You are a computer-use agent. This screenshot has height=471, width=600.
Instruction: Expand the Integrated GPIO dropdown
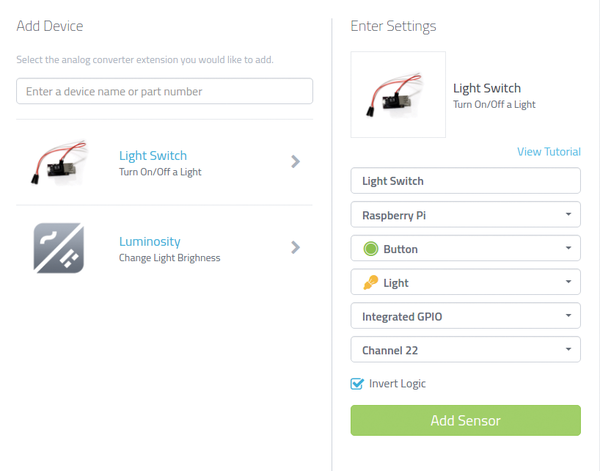click(465, 316)
